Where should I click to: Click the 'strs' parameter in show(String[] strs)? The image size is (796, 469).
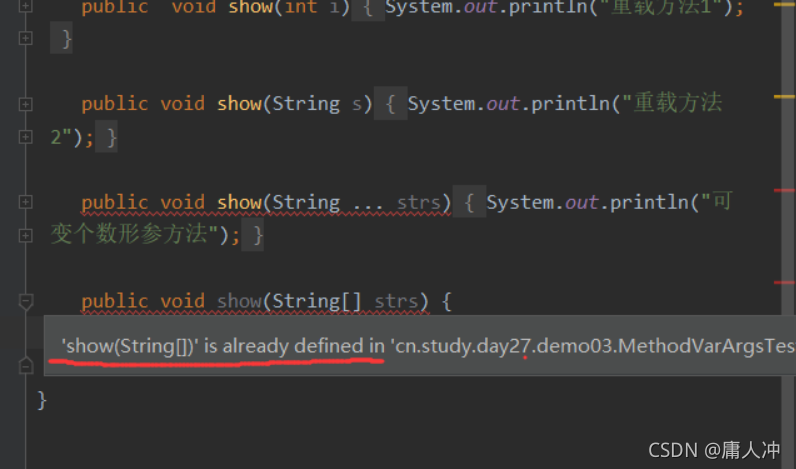point(396,301)
